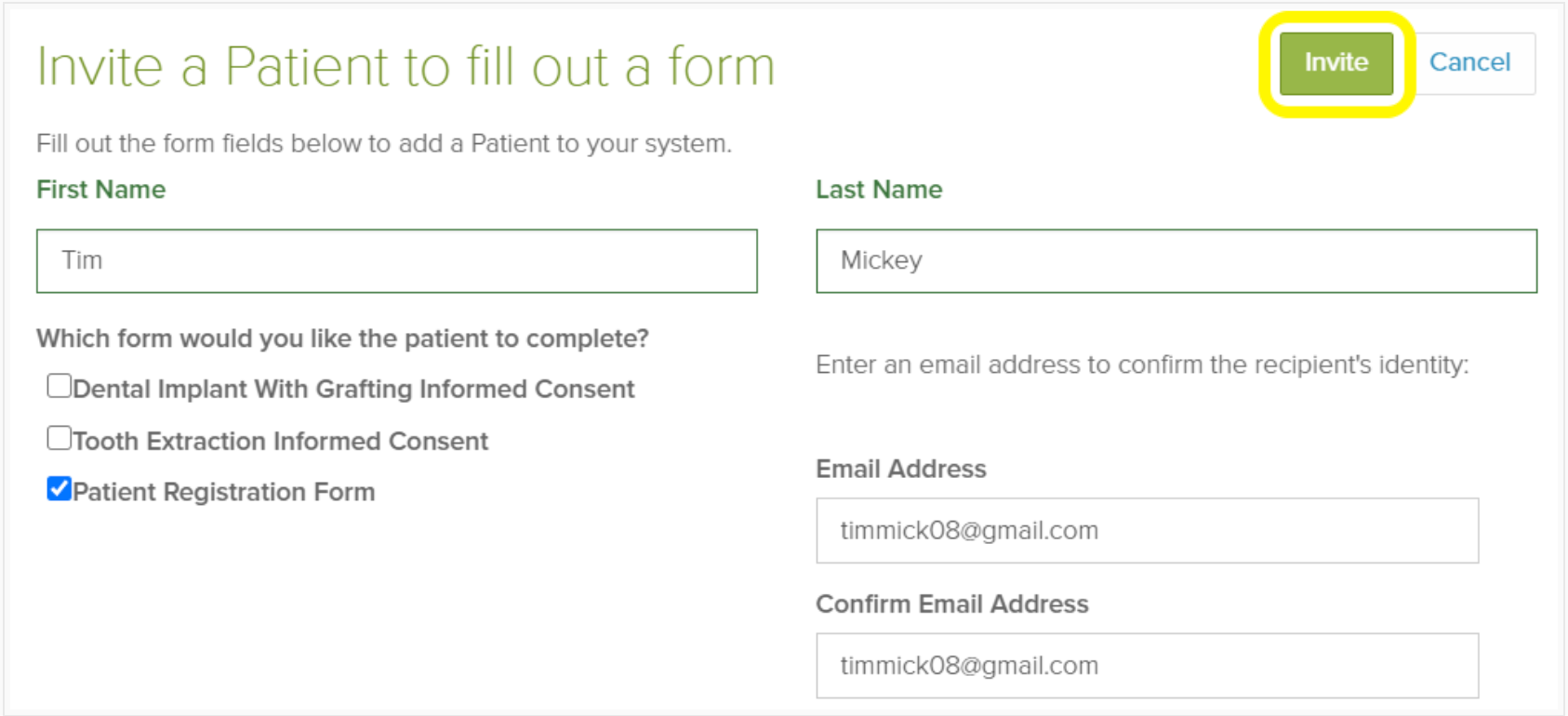The height and width of the screenshot is (716, 1568).
Task: Focus the First Name field containing Tim
Action: click(396, 261)
